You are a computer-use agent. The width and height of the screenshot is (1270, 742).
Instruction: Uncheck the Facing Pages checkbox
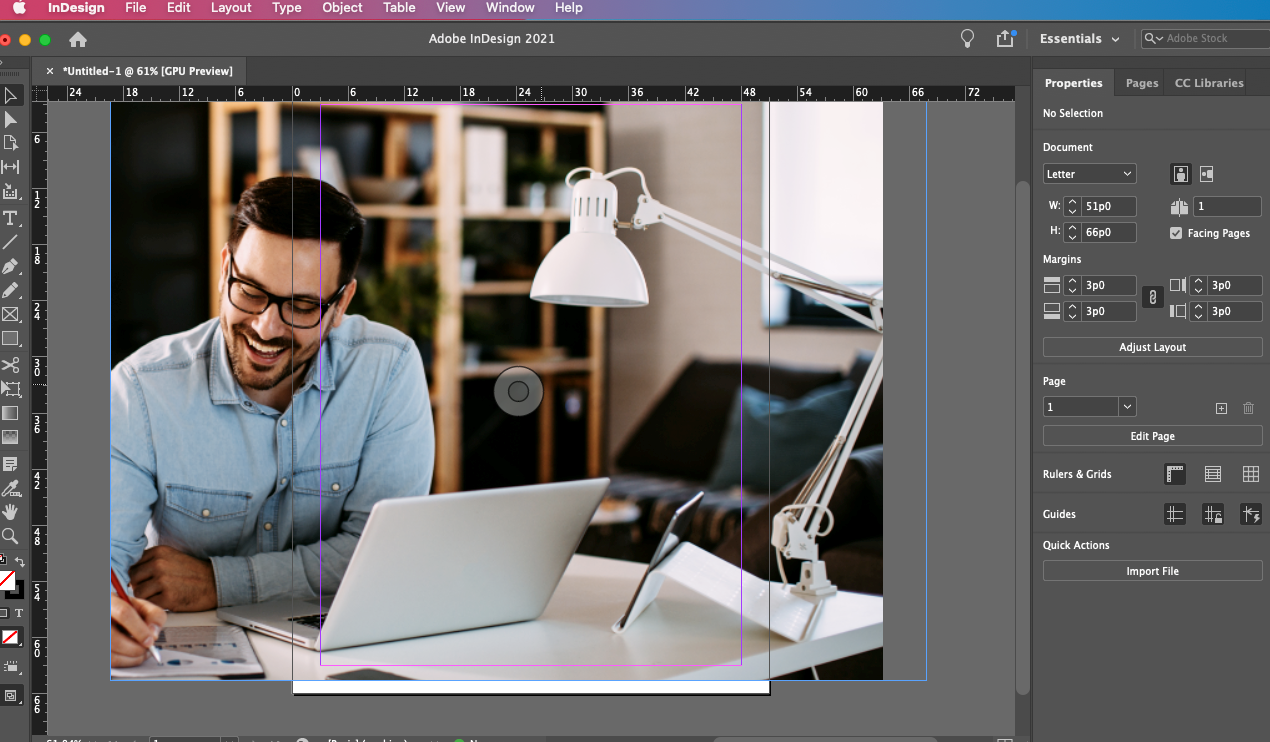[x=1176, y=233]
